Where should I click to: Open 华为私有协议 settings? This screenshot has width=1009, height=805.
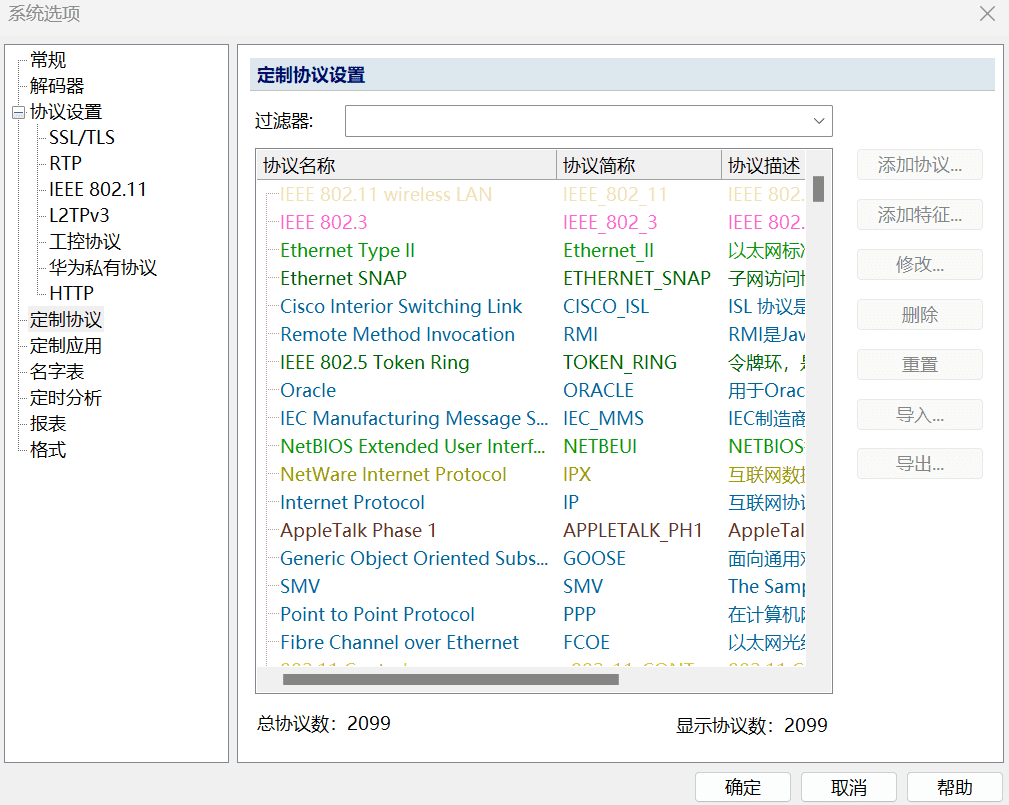[x=103, y=268]
